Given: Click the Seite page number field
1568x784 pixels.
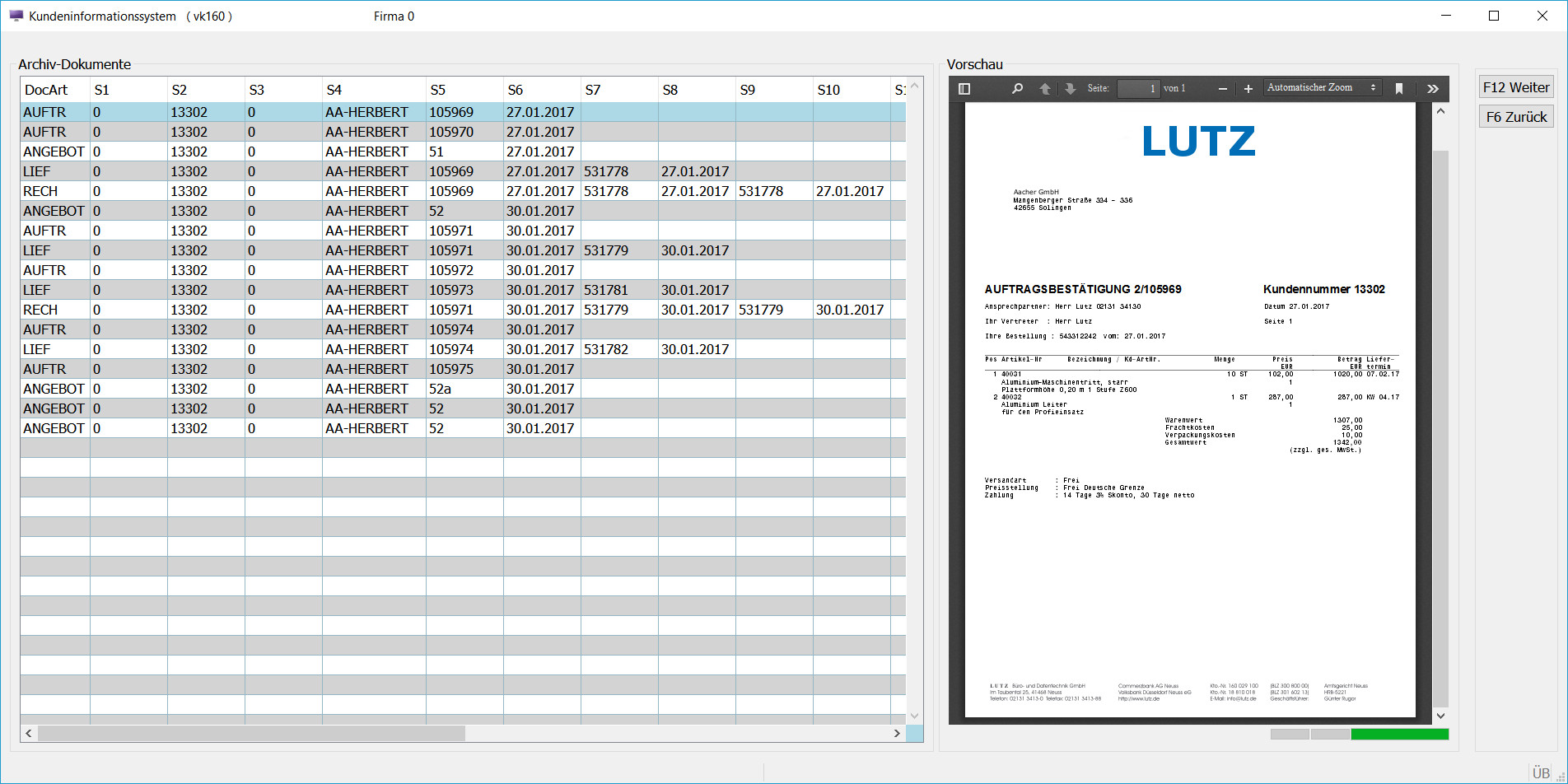Looking at the screenshot, I should click(x=1138, y=89).
